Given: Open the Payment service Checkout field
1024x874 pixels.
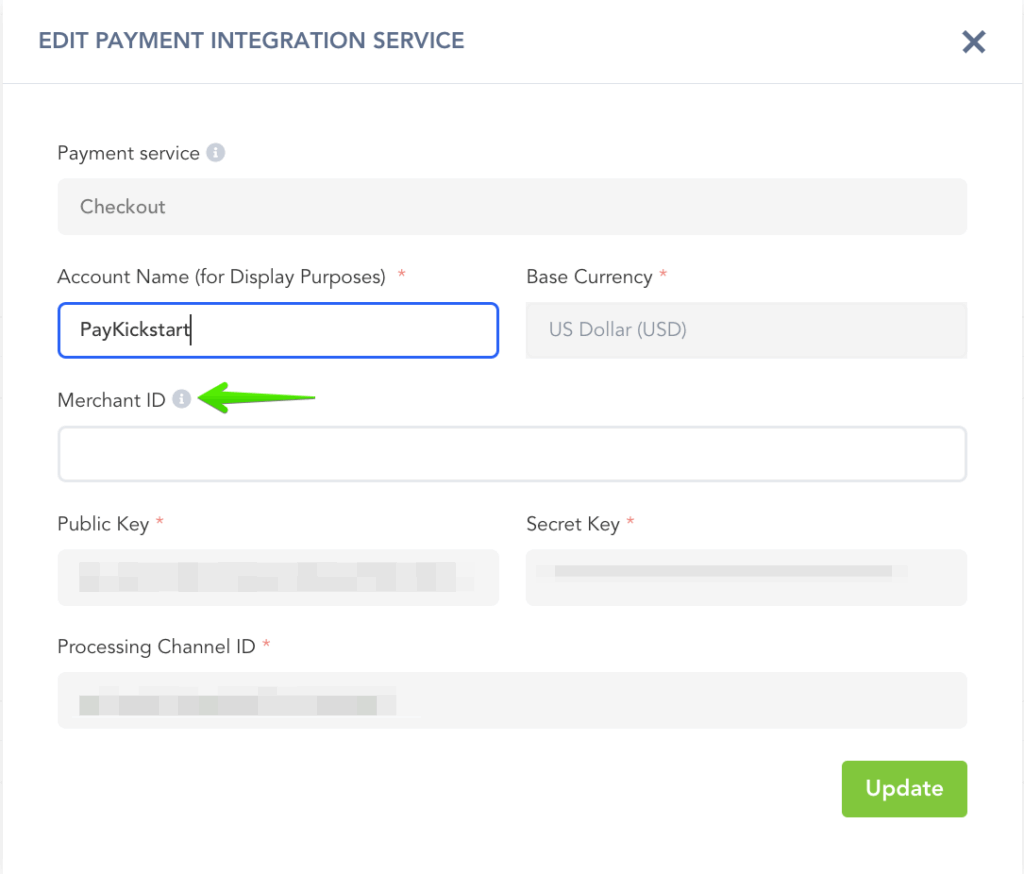Looking at the screenshot, I should [512, 207].
